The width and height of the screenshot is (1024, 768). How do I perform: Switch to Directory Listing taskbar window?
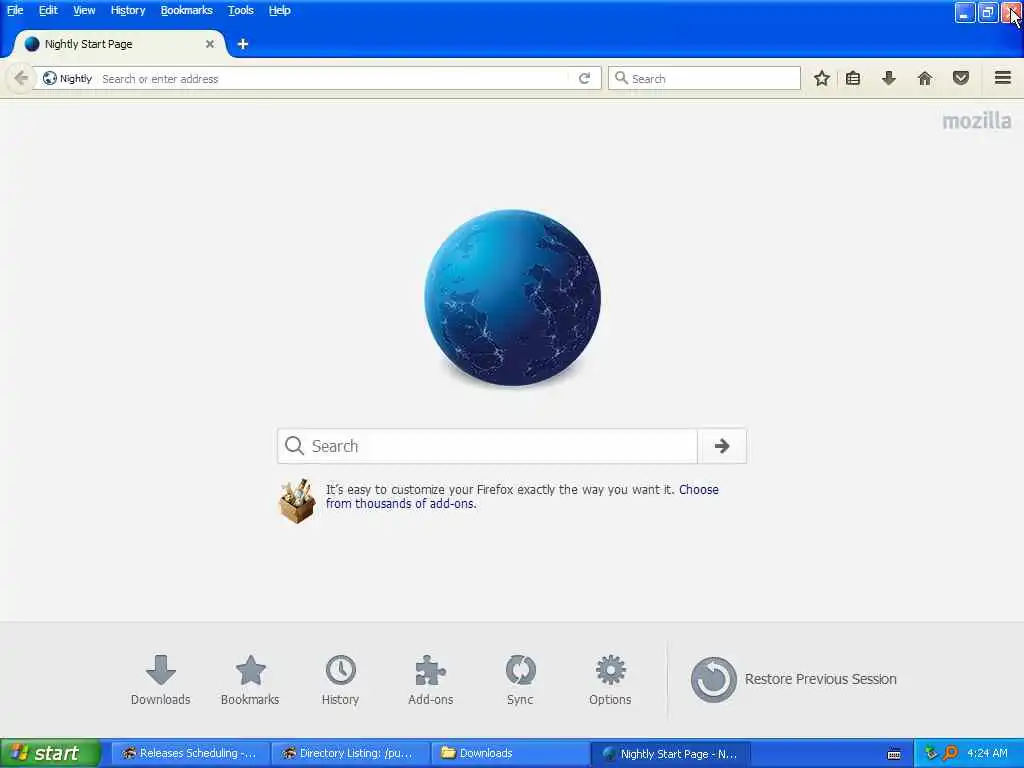(349, 753)
